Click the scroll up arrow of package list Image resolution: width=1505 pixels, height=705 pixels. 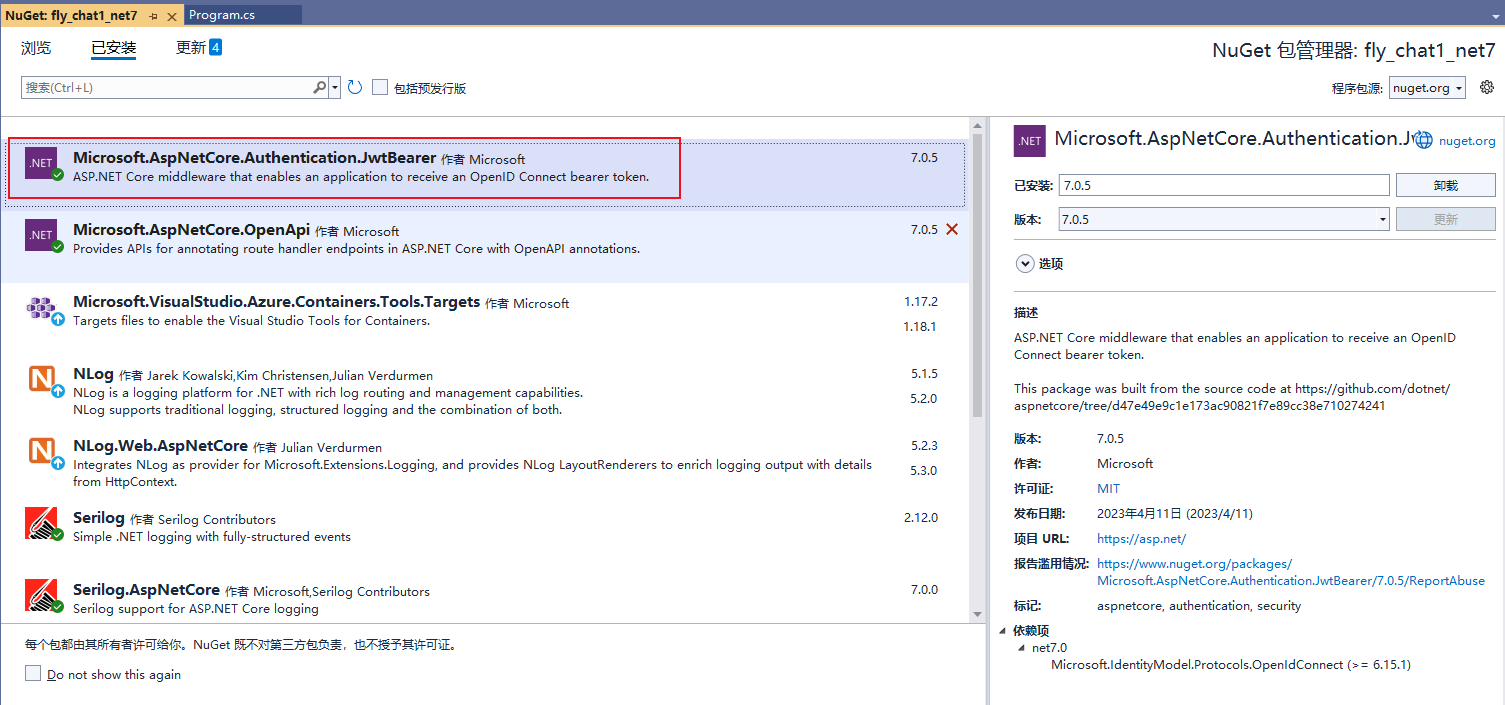[977, 124]
